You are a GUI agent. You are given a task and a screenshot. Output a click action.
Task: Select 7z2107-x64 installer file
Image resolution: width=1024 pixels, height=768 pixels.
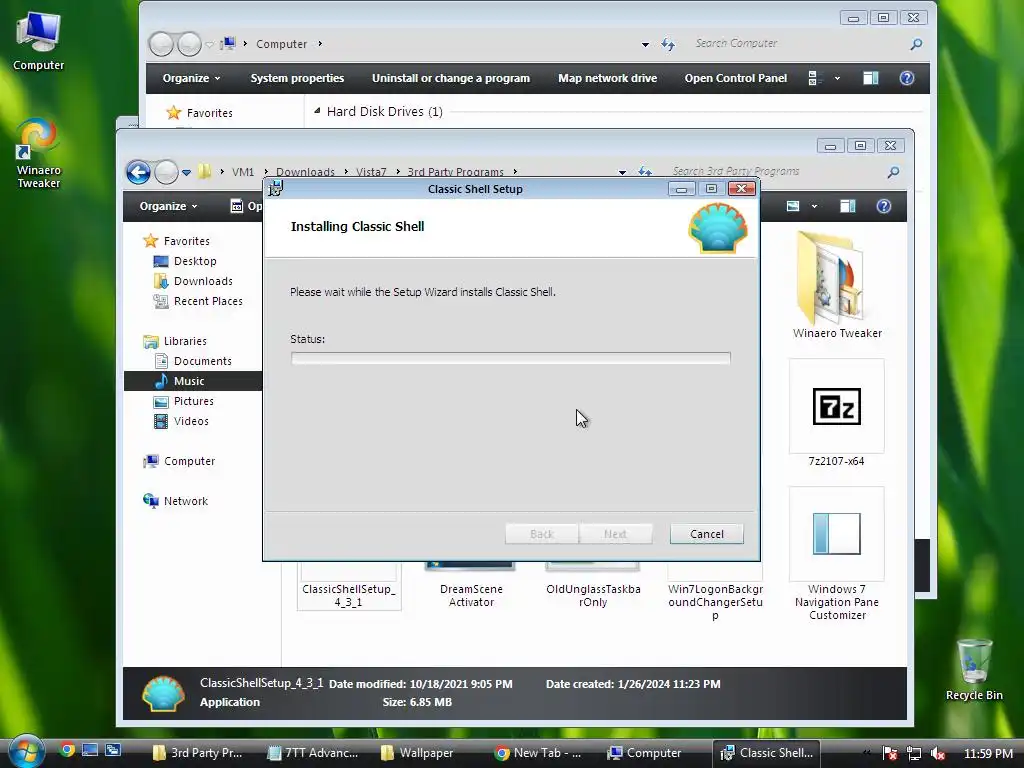pyautogui.click(x=837, y=413)
